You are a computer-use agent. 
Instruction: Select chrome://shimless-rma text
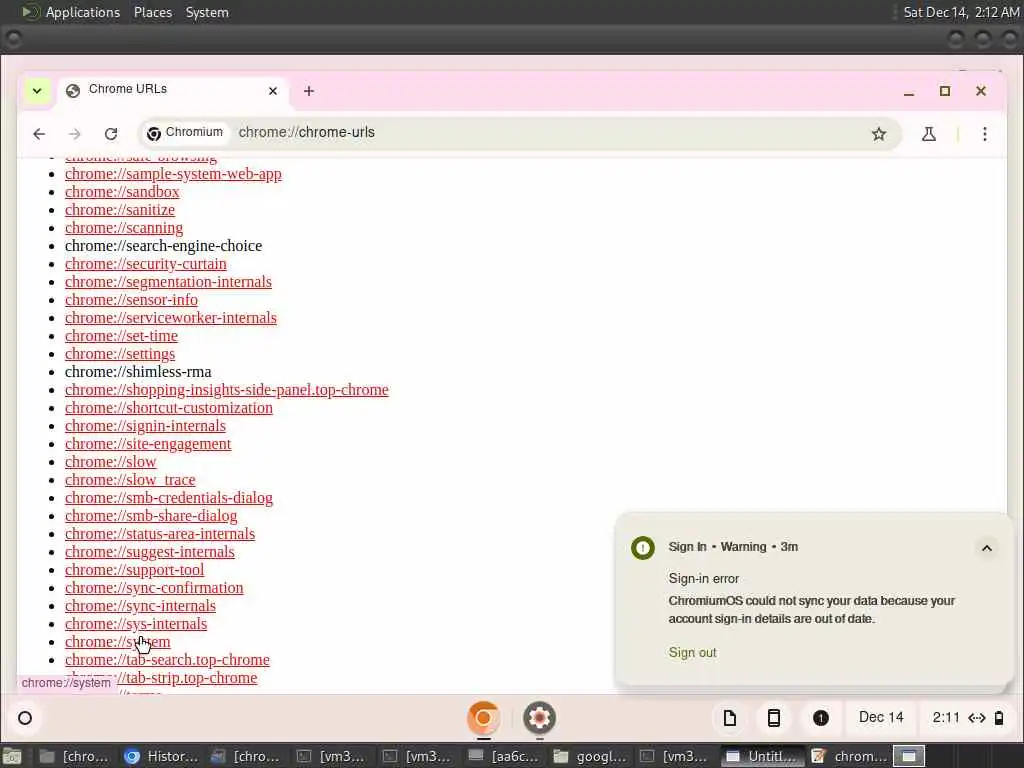click(x=138, y=372)
